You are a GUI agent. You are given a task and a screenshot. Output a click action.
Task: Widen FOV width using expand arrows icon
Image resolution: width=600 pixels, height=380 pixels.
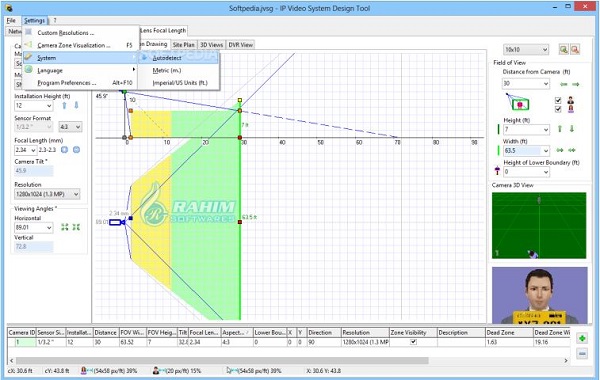[x=560, y=150]
